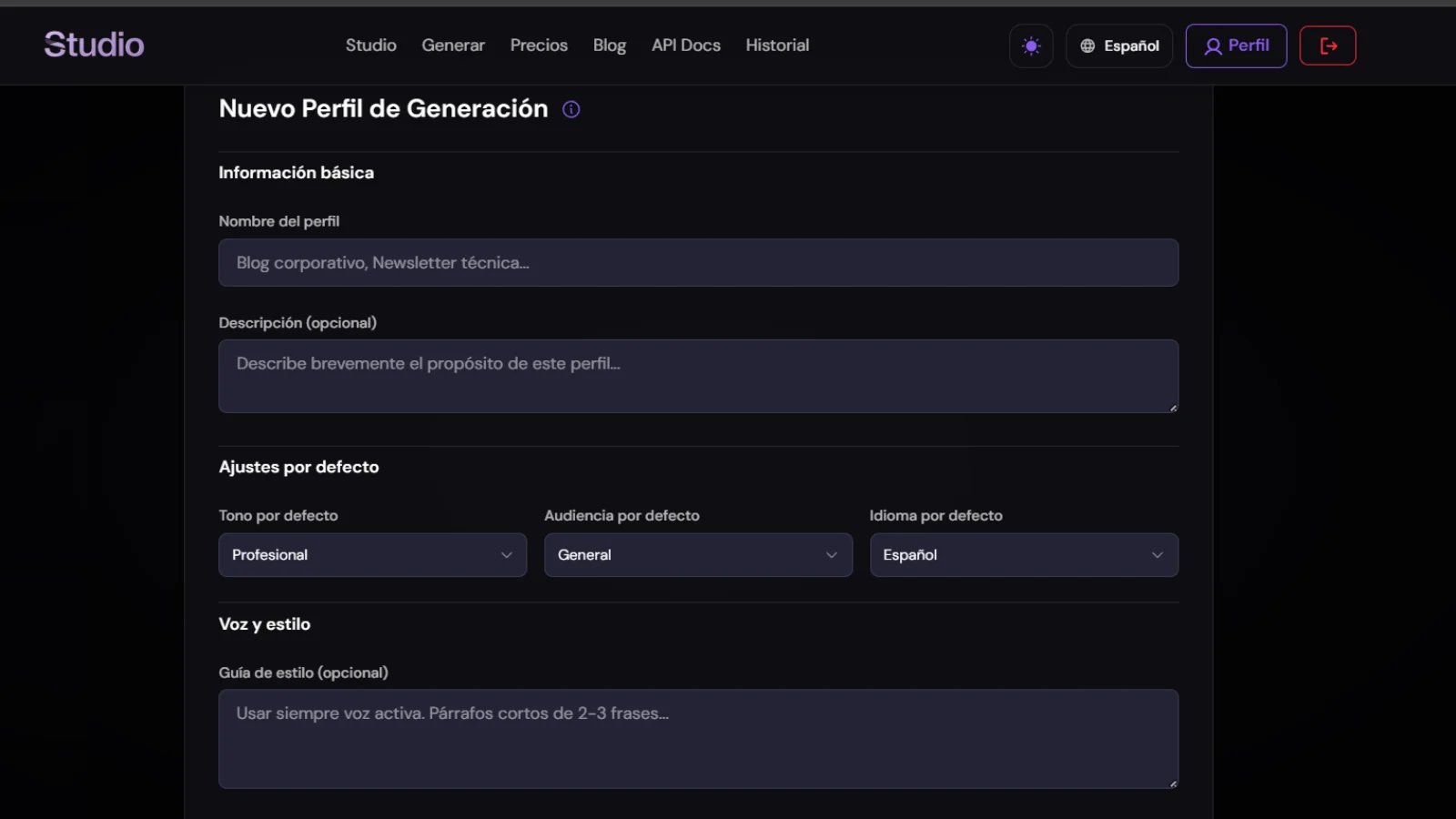
Task: Click the Guía de estilo text area
Action: tap(698, 738)
